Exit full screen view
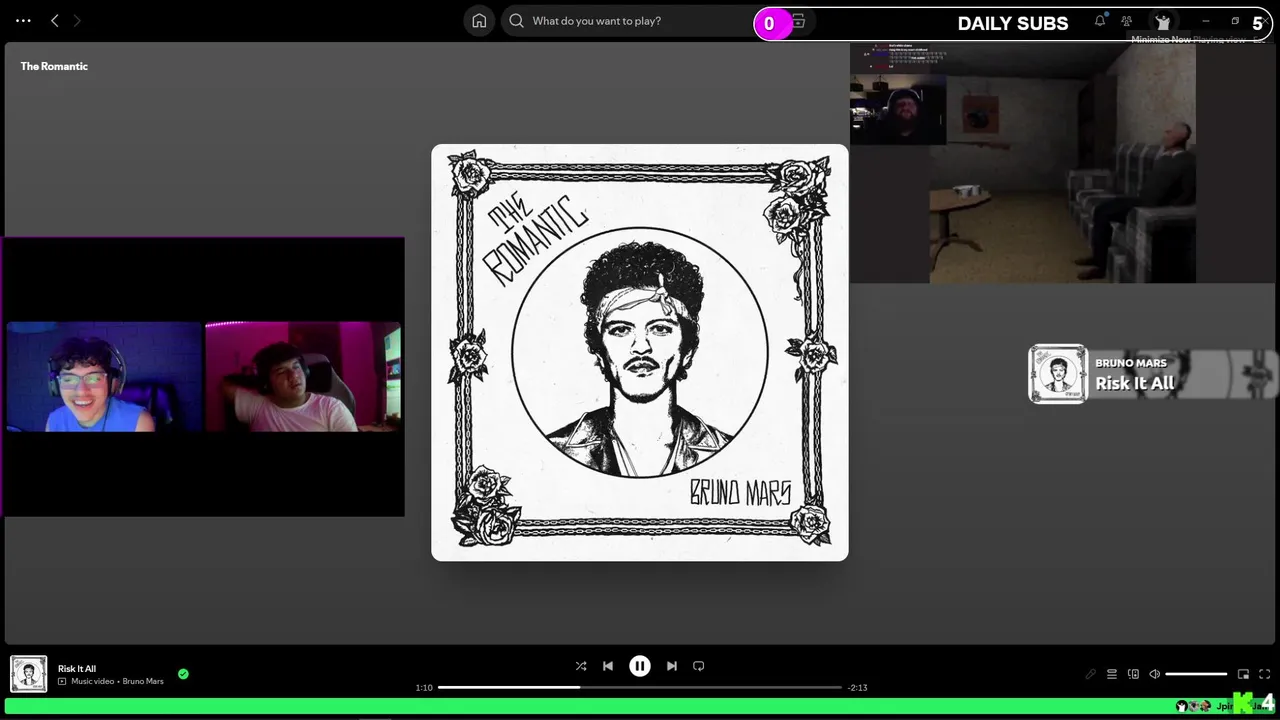The height and width of the screenshot is (720, 1280). (x=1264, y=674)
